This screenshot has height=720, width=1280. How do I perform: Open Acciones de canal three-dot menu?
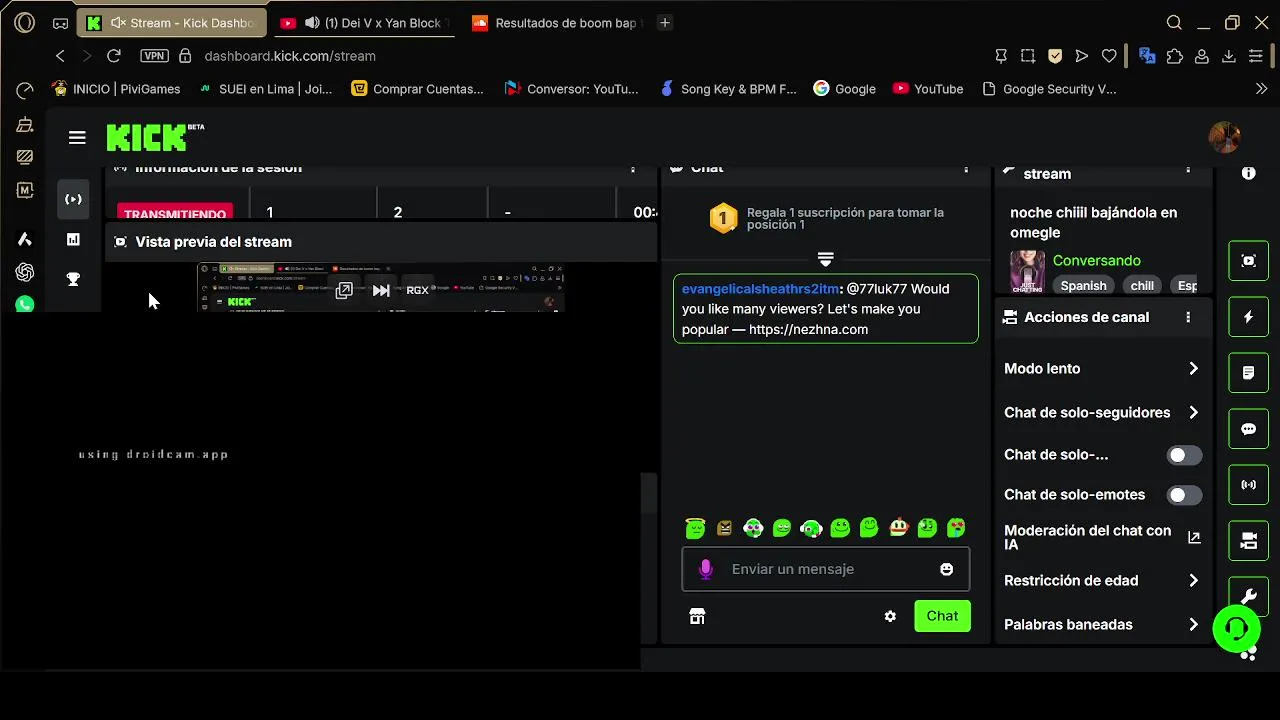(x=1188, y=317)
